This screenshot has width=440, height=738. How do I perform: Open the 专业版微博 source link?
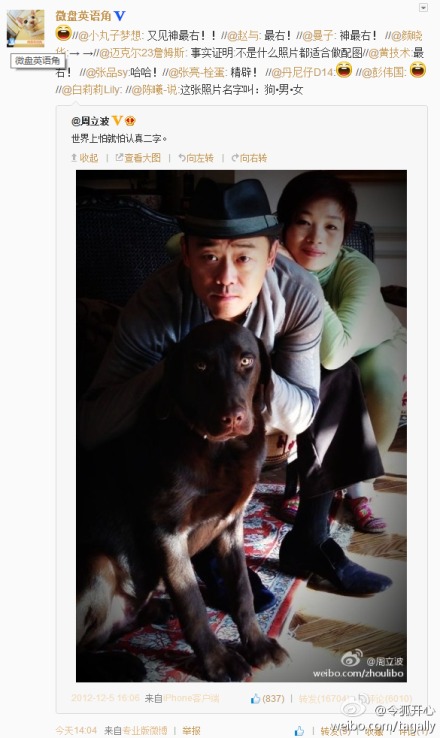[x=145, y=730]
